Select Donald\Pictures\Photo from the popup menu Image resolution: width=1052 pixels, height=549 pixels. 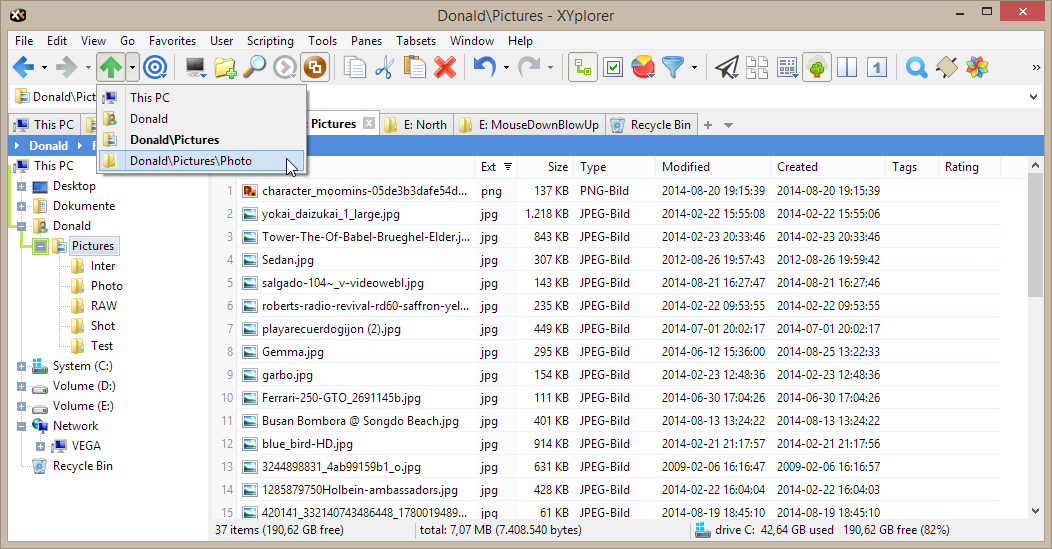(x=190, y=161)
